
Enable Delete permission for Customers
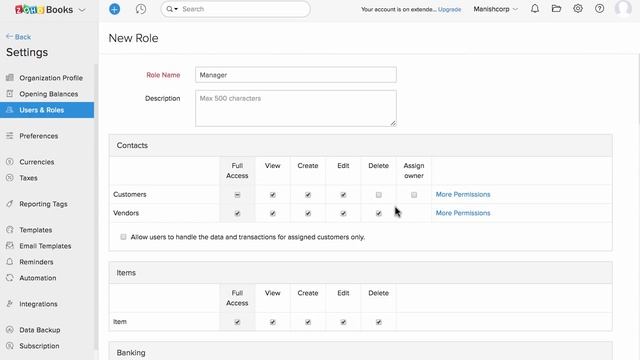(378, 195)
